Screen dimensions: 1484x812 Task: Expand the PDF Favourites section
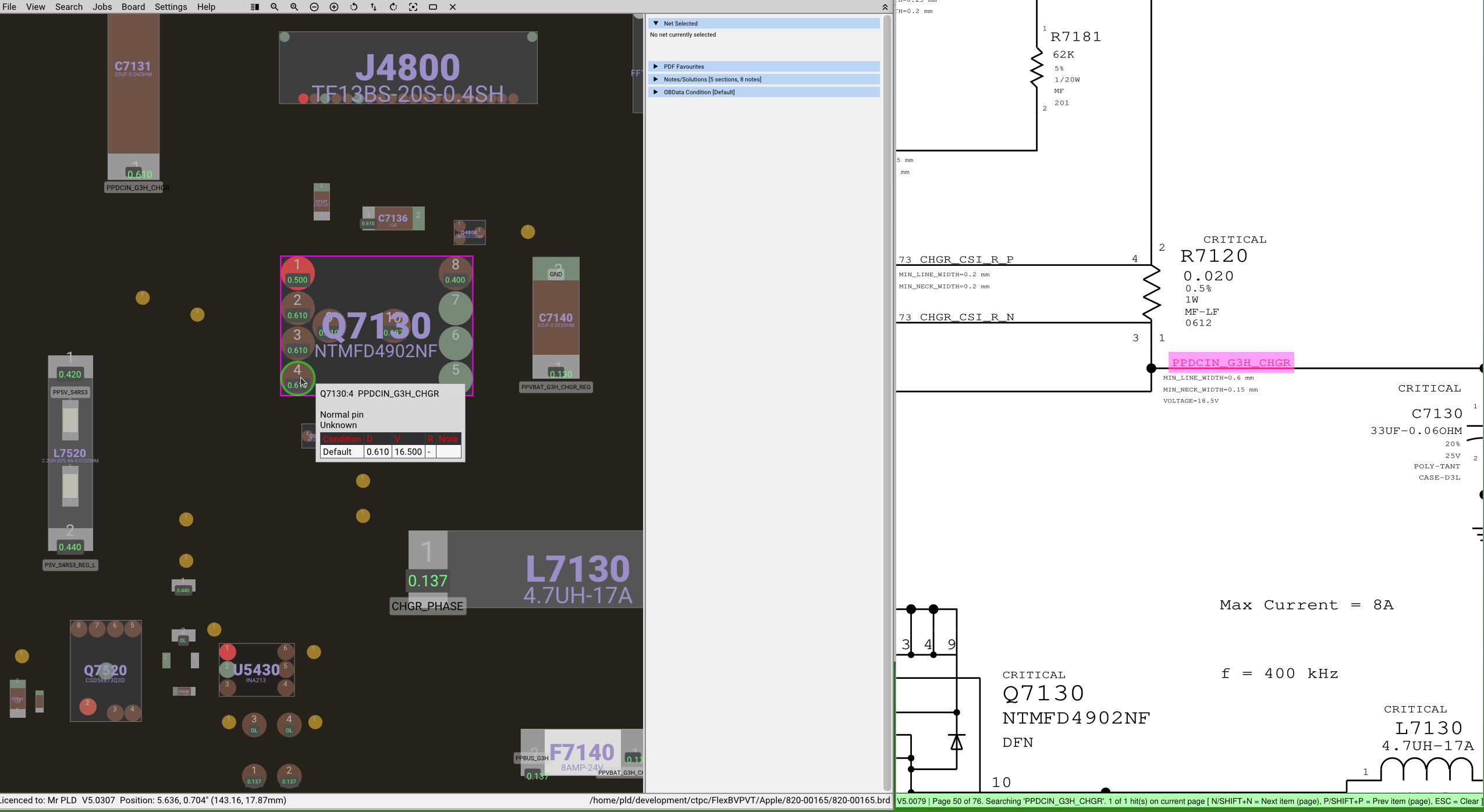click(x=764, y=66)
